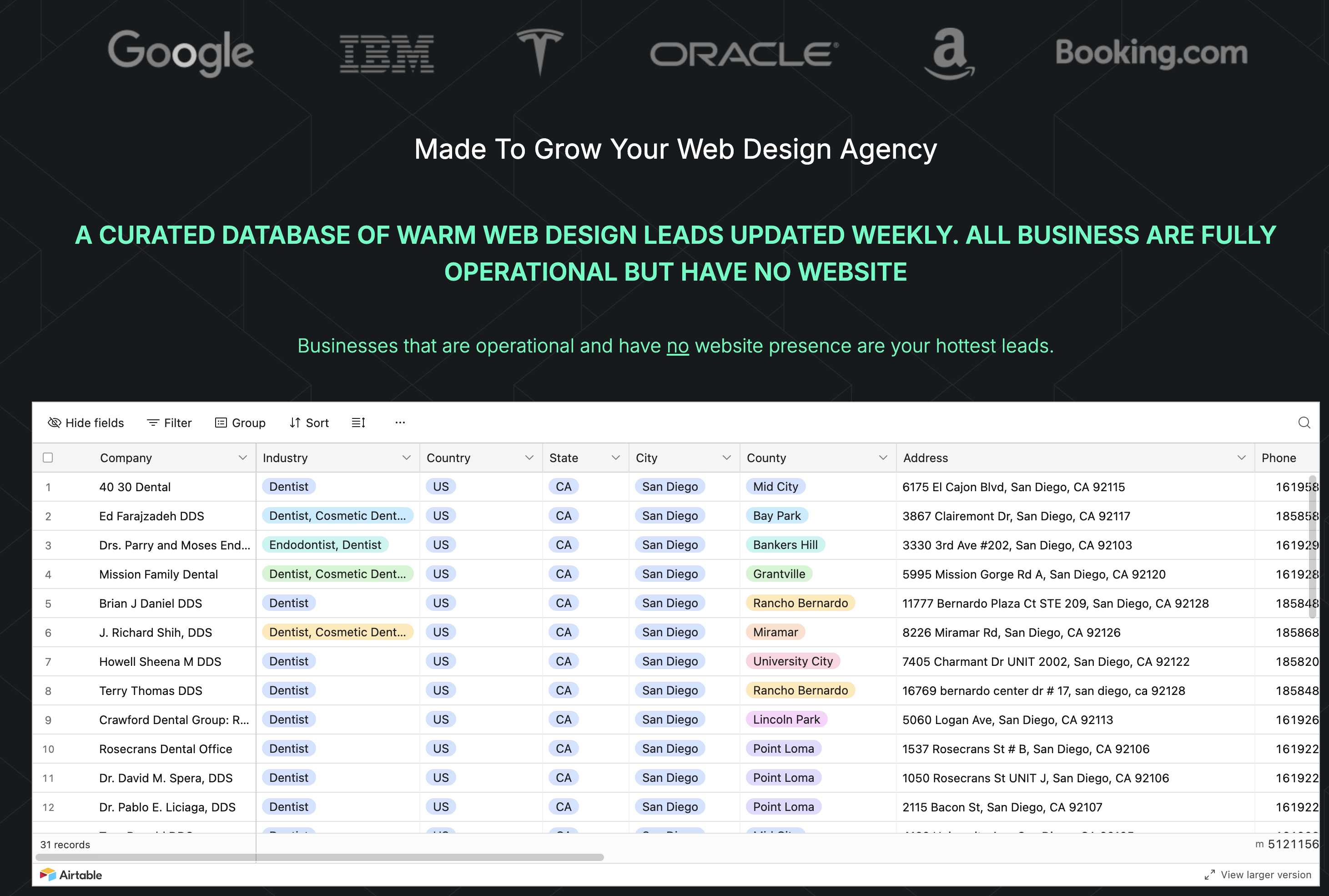Click the 'Mid City' county tag in row 1
The image size is (1329, 896).
pos(775,486)
